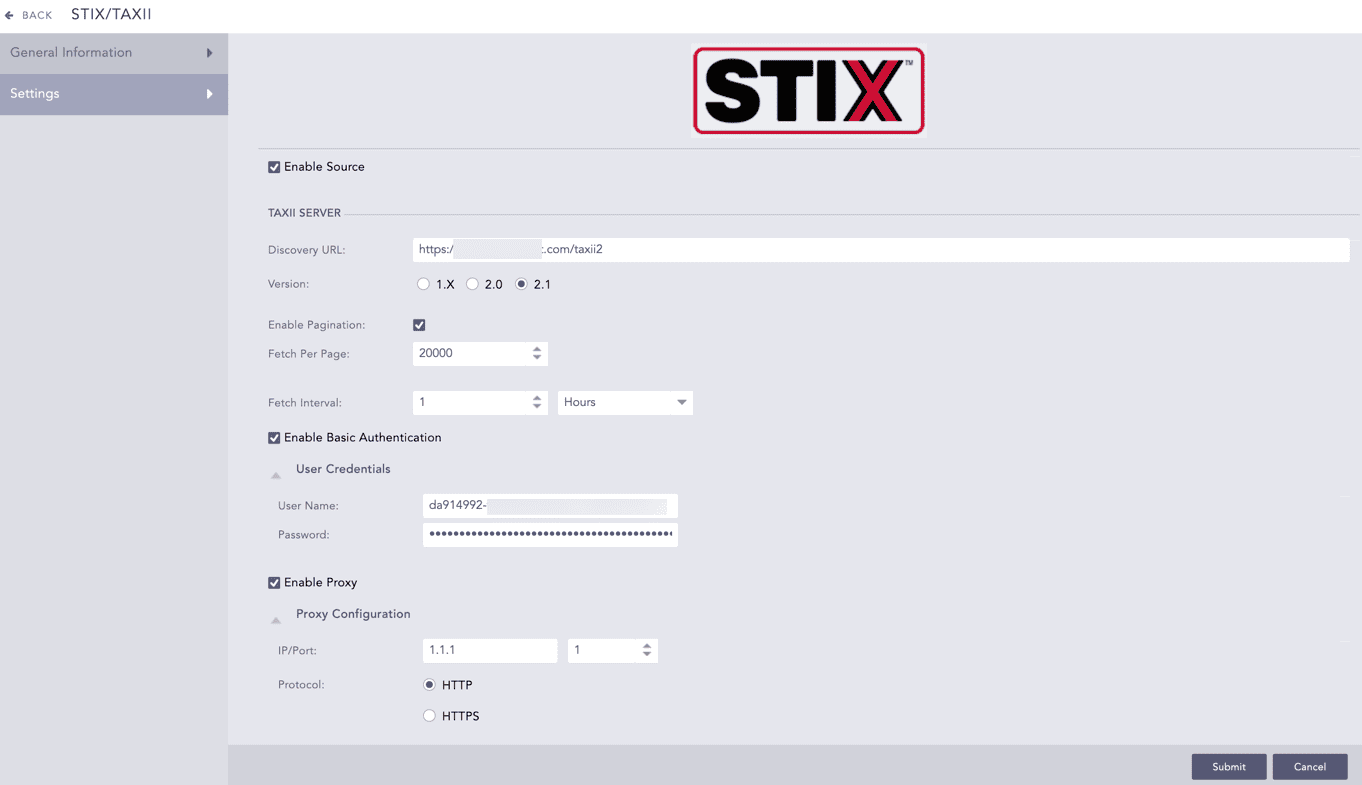1362x785 pixels.
Task: Click the STIX logo image
Action: click(808, 90)
